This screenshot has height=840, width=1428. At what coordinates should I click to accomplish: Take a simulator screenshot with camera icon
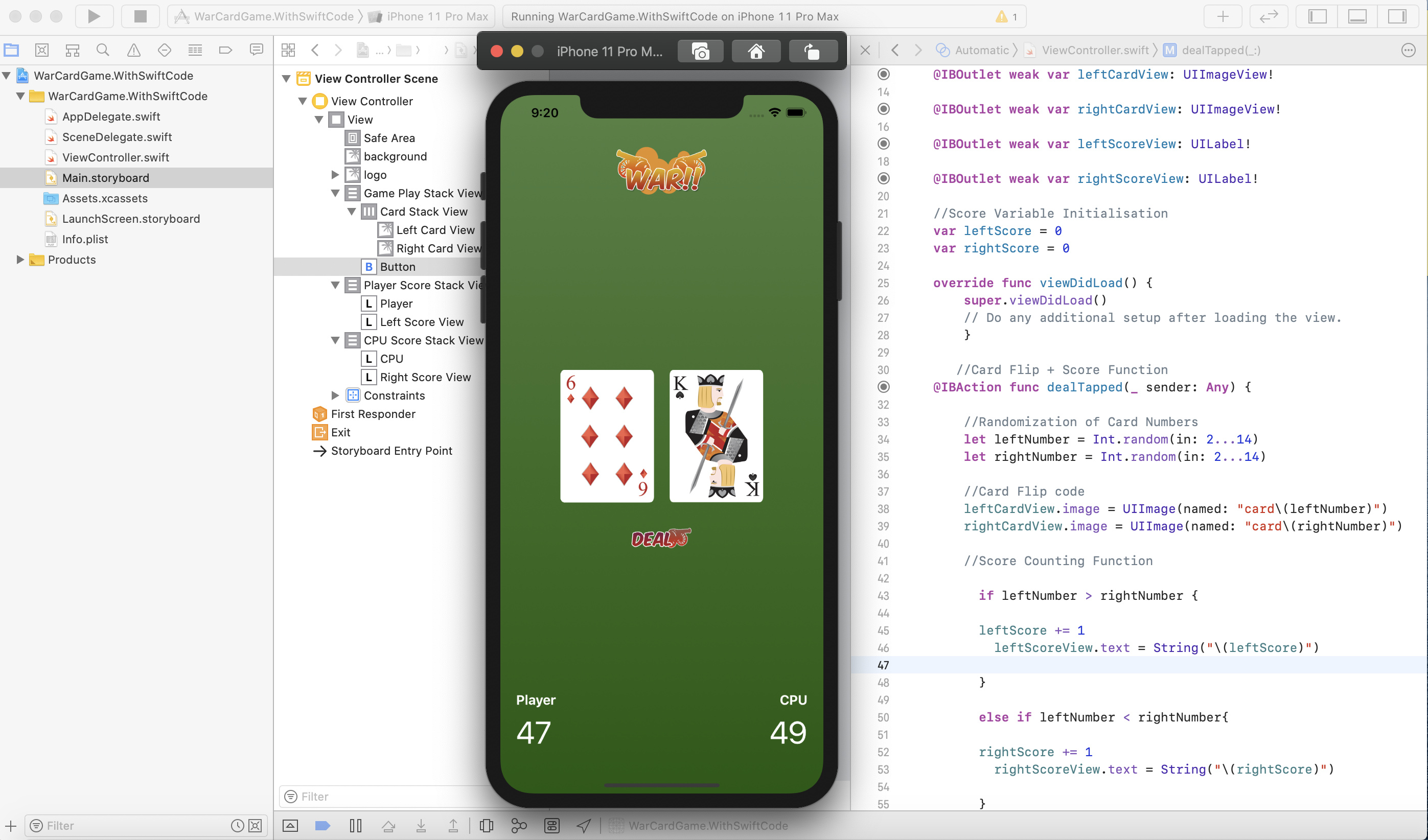click(x=700, y=52)
